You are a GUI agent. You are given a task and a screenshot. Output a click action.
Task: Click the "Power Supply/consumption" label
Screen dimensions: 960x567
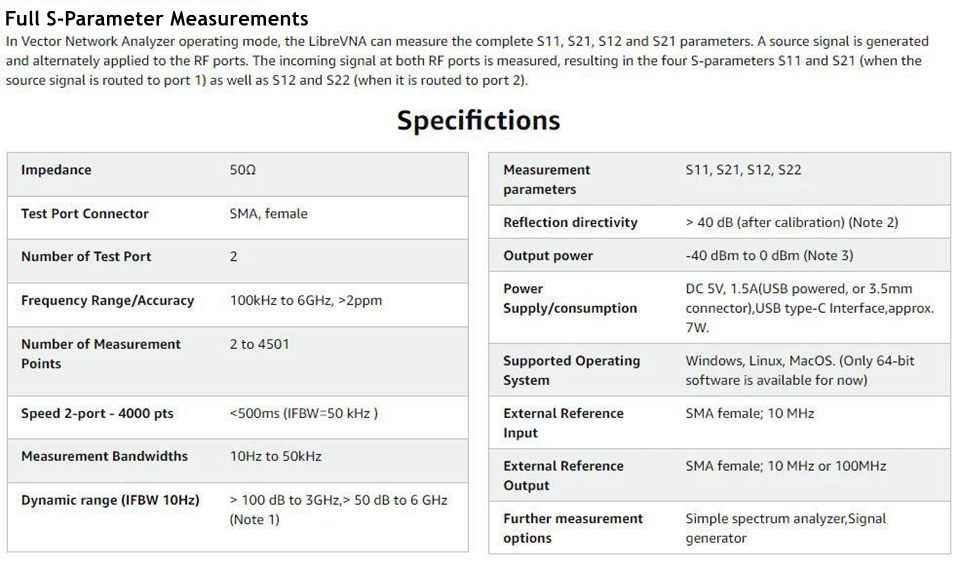pos(569,298)
